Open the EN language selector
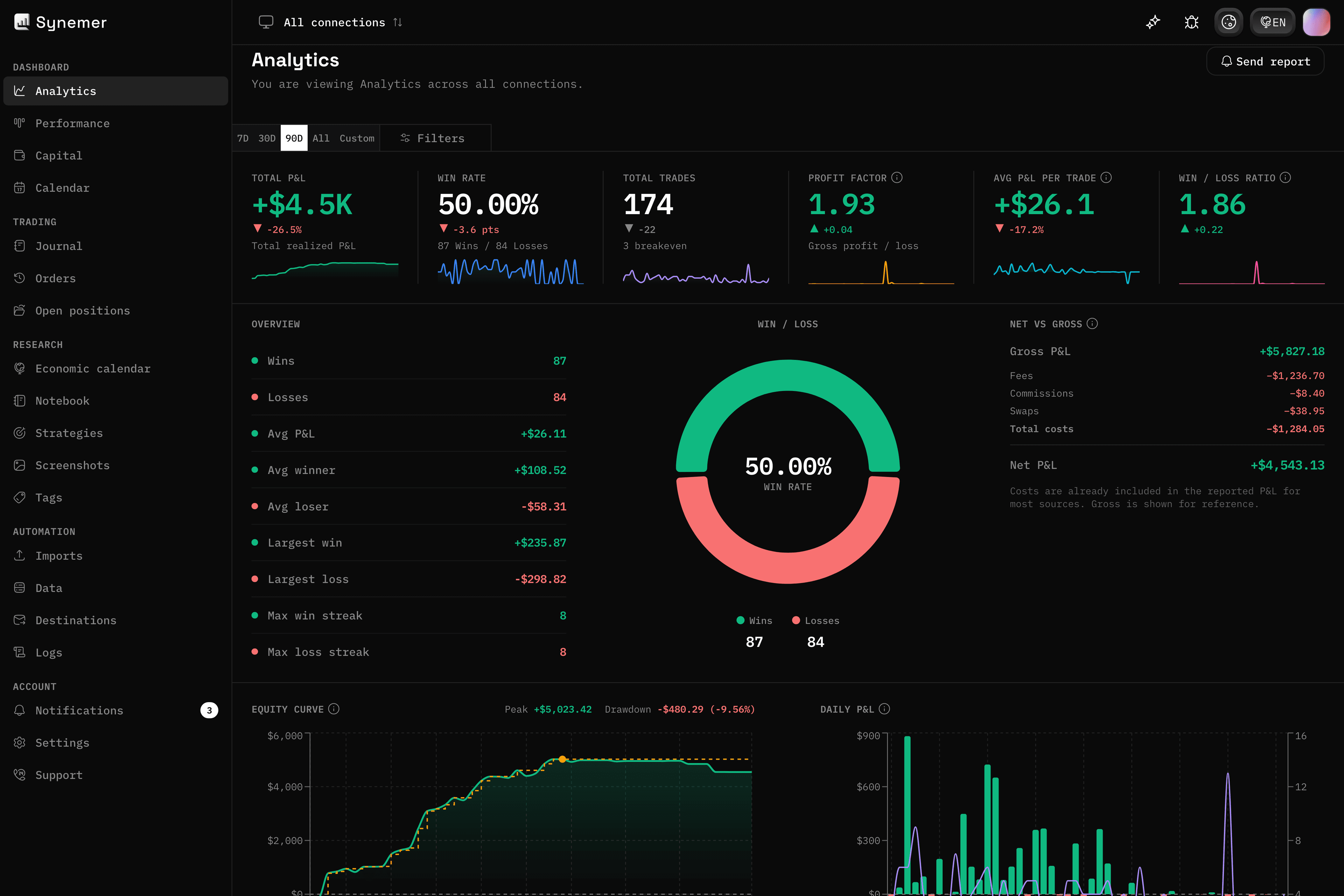Viewport: 1344px width, 896px height. (1273, 22)
